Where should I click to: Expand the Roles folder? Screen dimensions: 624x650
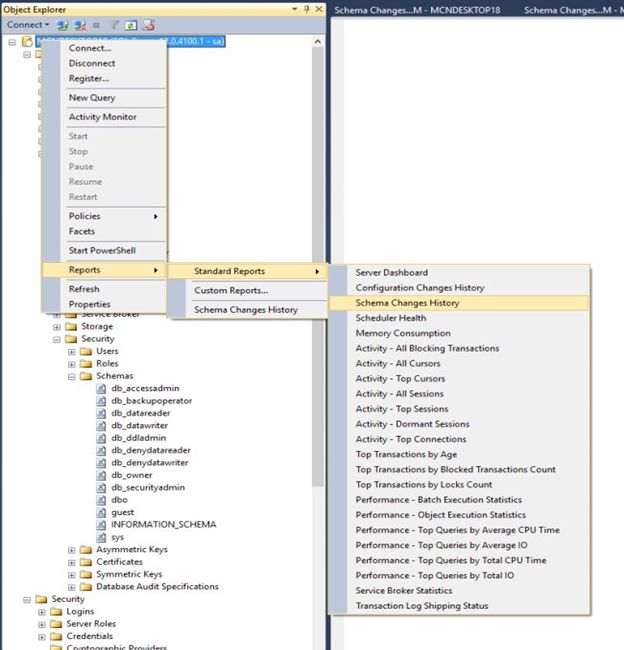point(72,364)
